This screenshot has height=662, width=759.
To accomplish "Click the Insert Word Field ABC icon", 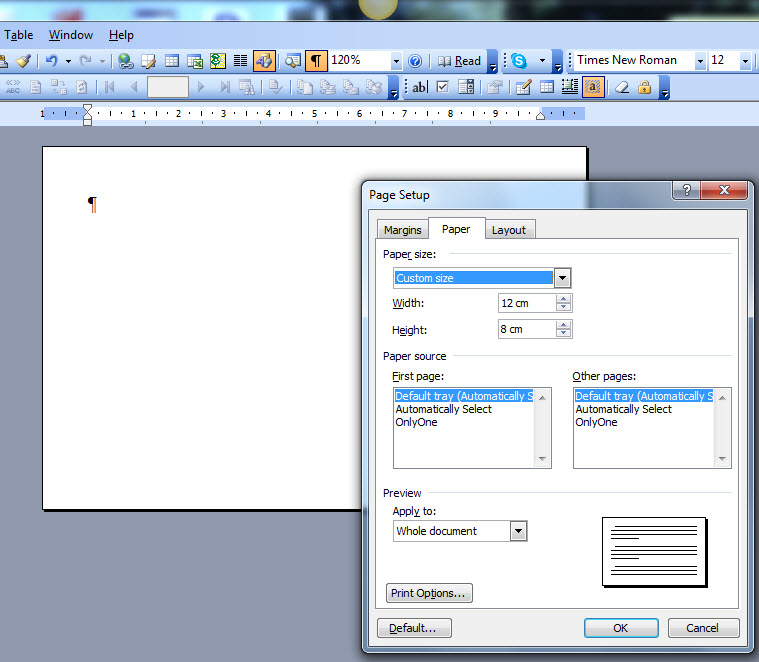I will 13,87.
